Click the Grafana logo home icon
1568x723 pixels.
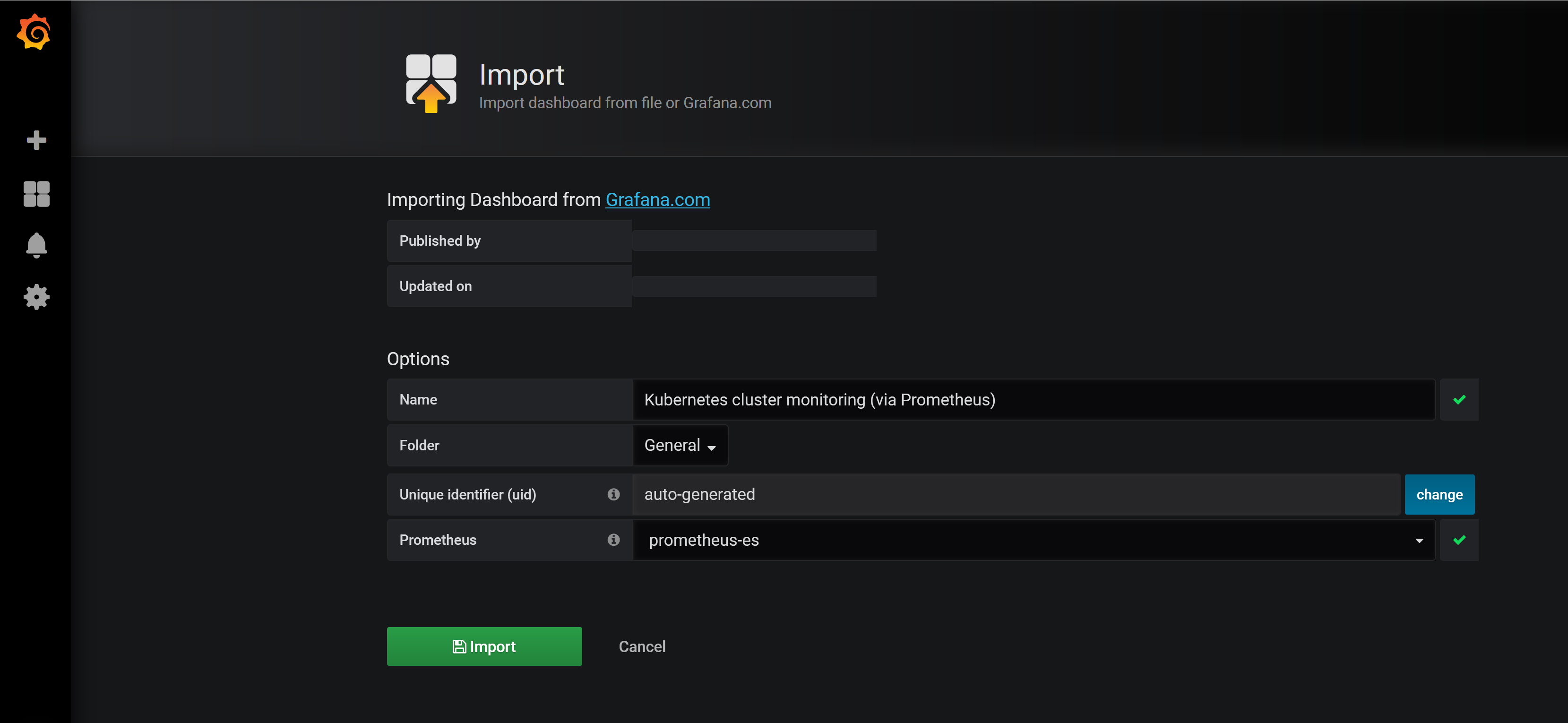[x=34, y=32]
